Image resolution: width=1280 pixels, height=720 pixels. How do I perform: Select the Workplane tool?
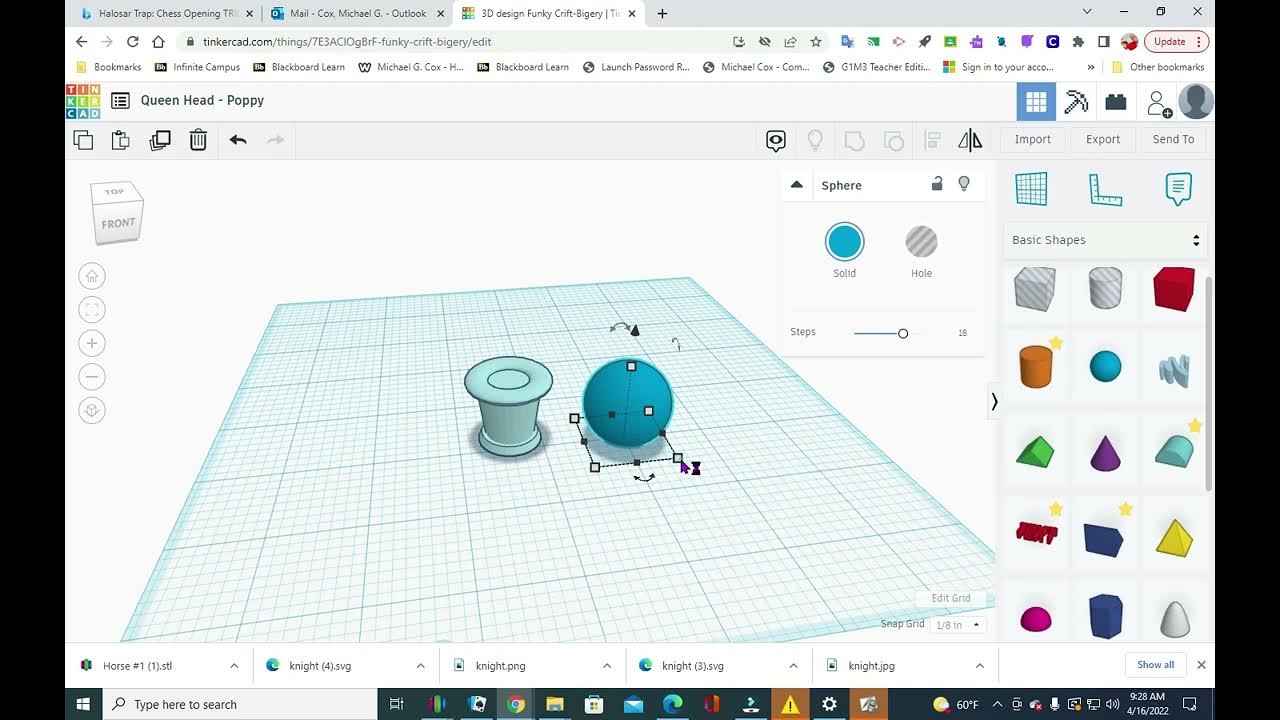tap(1031, 189)
